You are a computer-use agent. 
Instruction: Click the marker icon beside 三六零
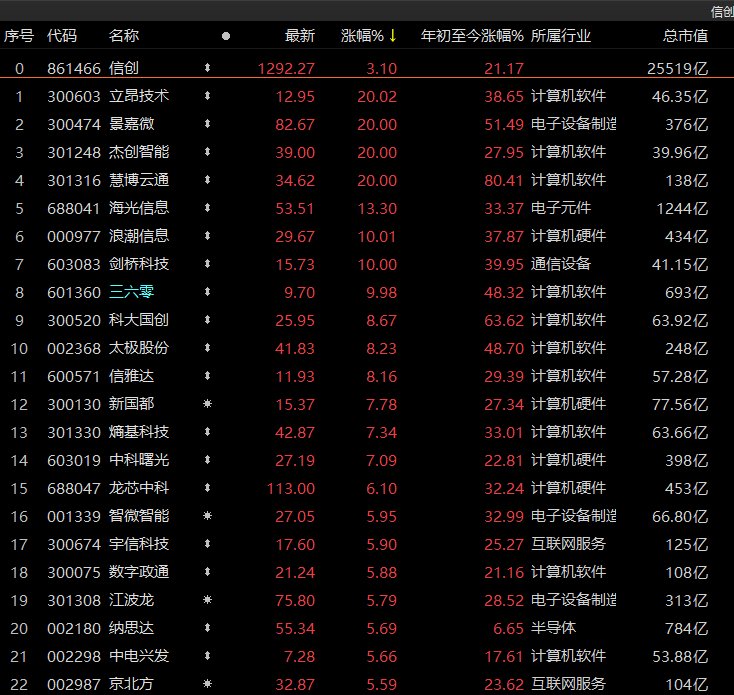[x=207, y=292]
